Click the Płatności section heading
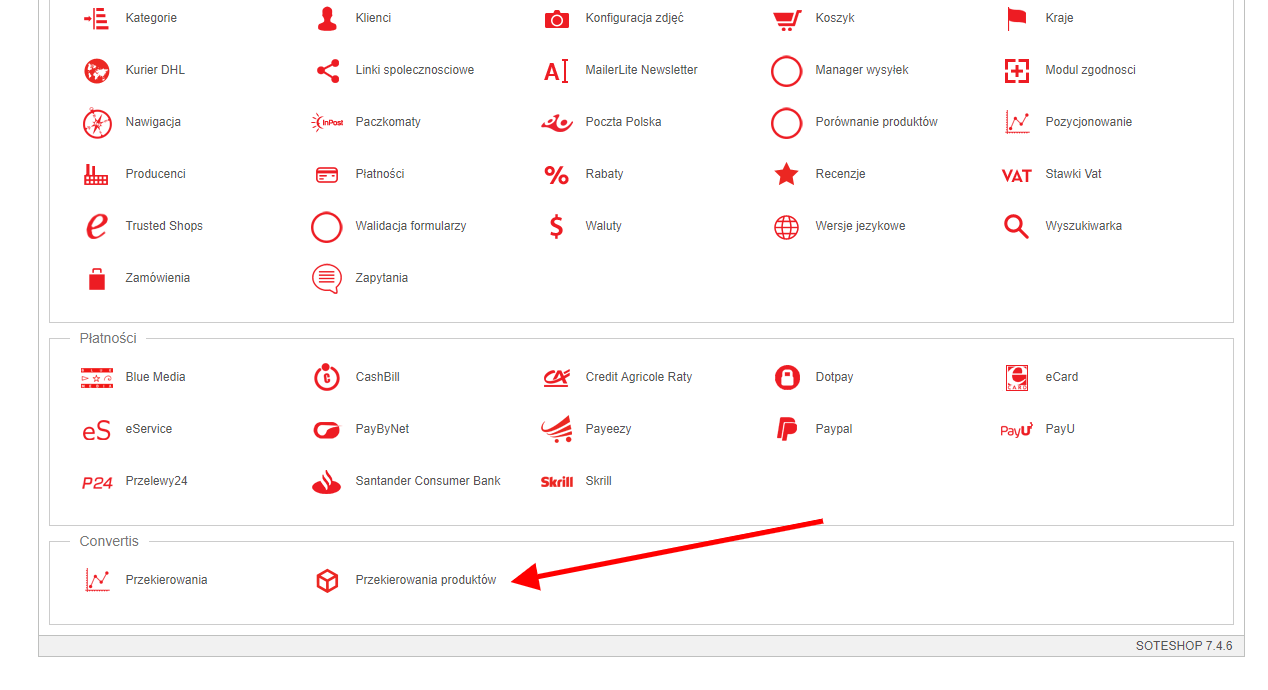Viewport: 1268px width, 690px height. coord(108,338)
